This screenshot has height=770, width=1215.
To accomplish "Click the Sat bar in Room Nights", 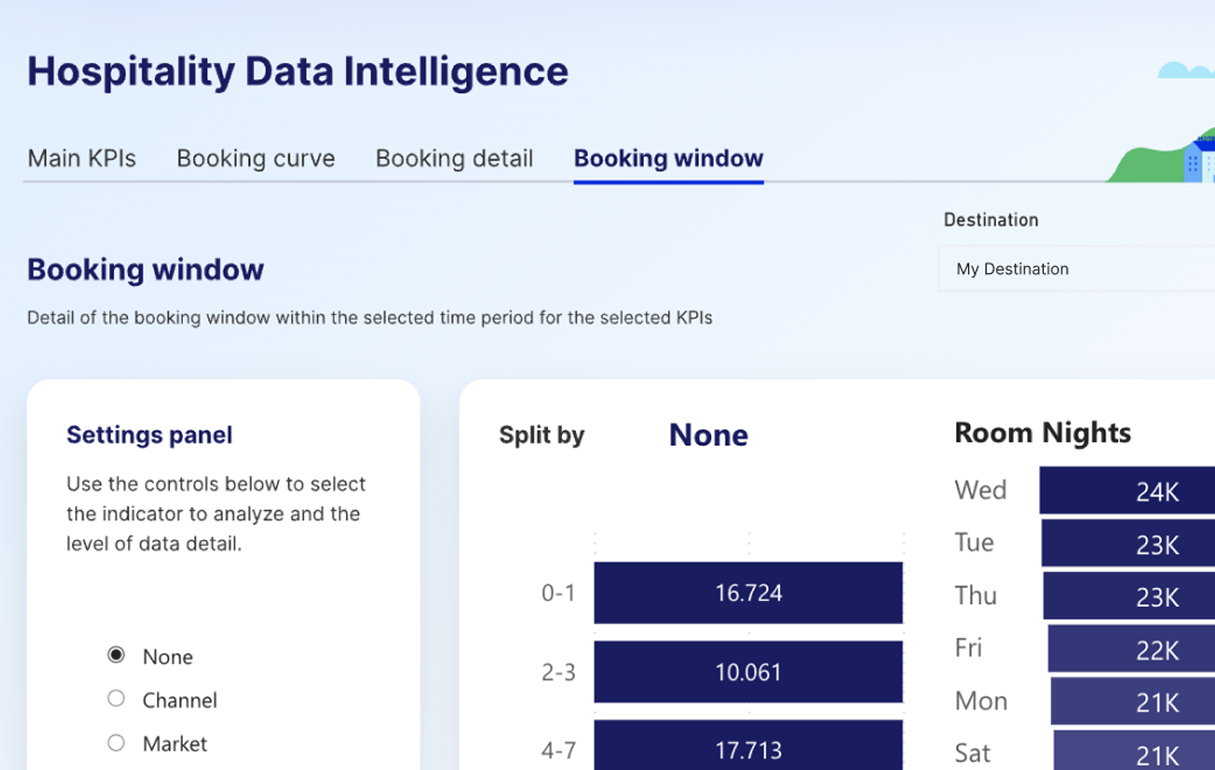I will 1134,752.
